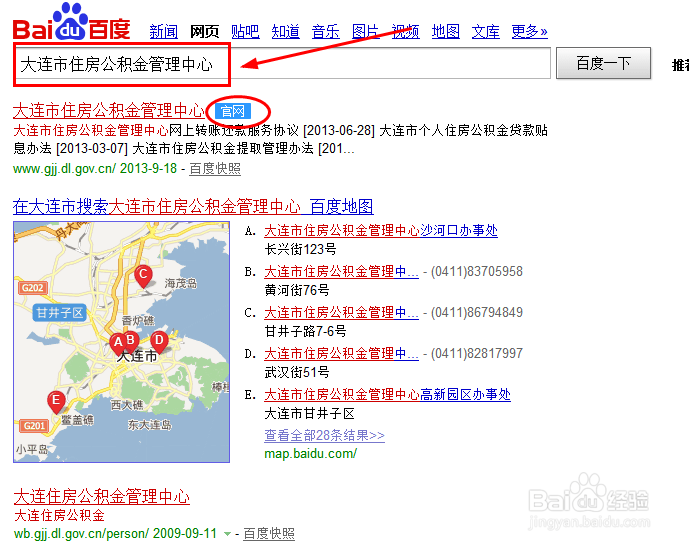Screen dimensions: 689x546
Task: Click the blue 官网 official badge
Action: (x=233, y=111)
